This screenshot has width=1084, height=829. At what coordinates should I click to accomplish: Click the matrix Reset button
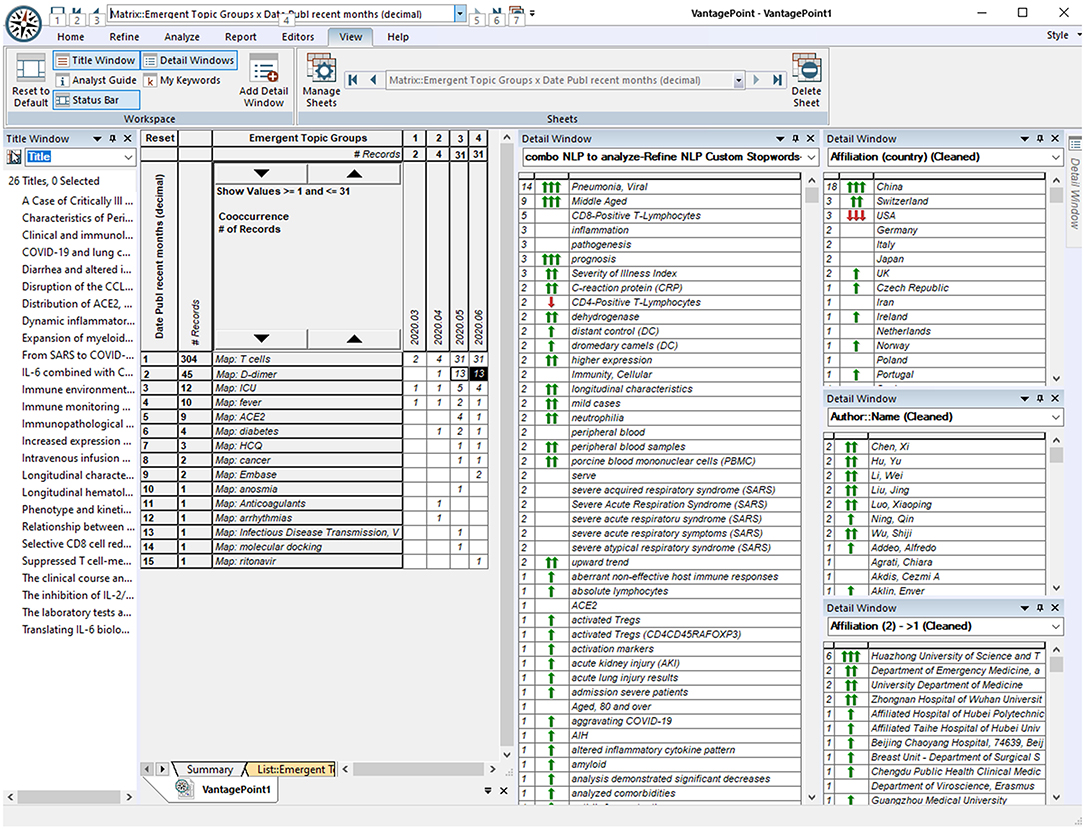[160, 138]
